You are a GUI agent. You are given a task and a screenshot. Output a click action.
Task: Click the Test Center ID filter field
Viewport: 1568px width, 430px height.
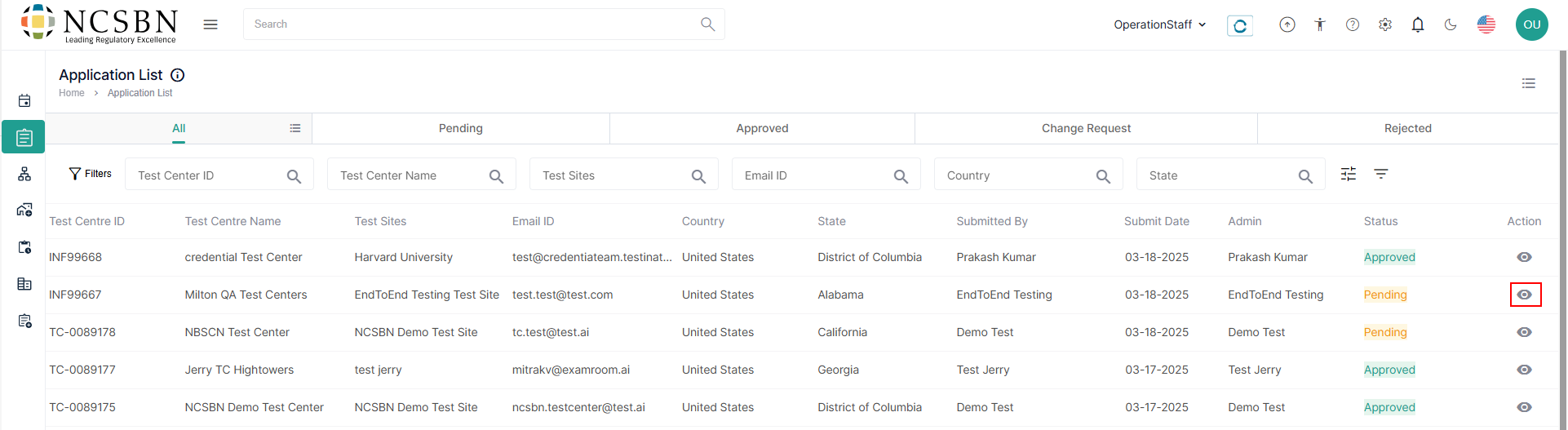point(210,175)
